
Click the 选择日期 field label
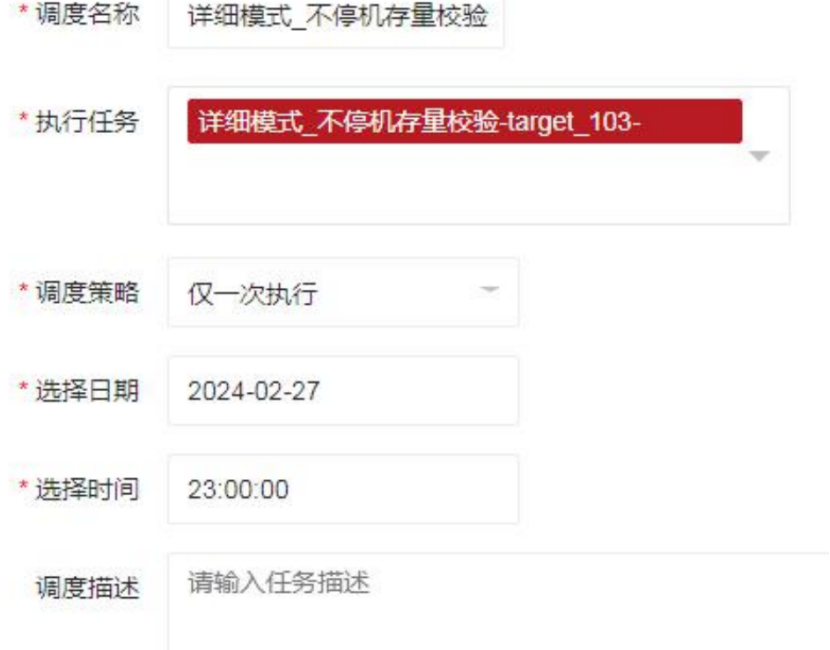[87, 391]
